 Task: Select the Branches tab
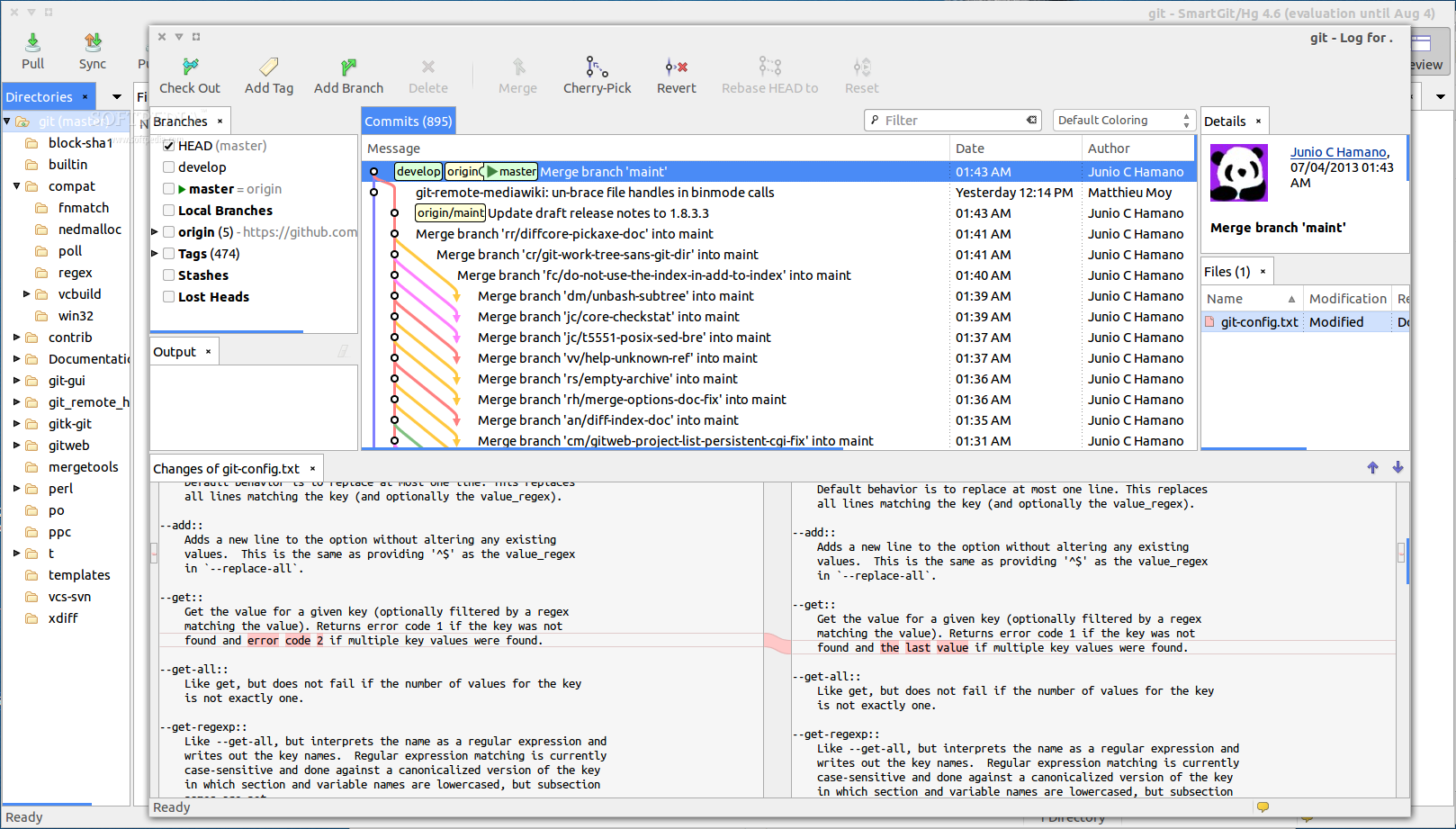pos(181,120)
